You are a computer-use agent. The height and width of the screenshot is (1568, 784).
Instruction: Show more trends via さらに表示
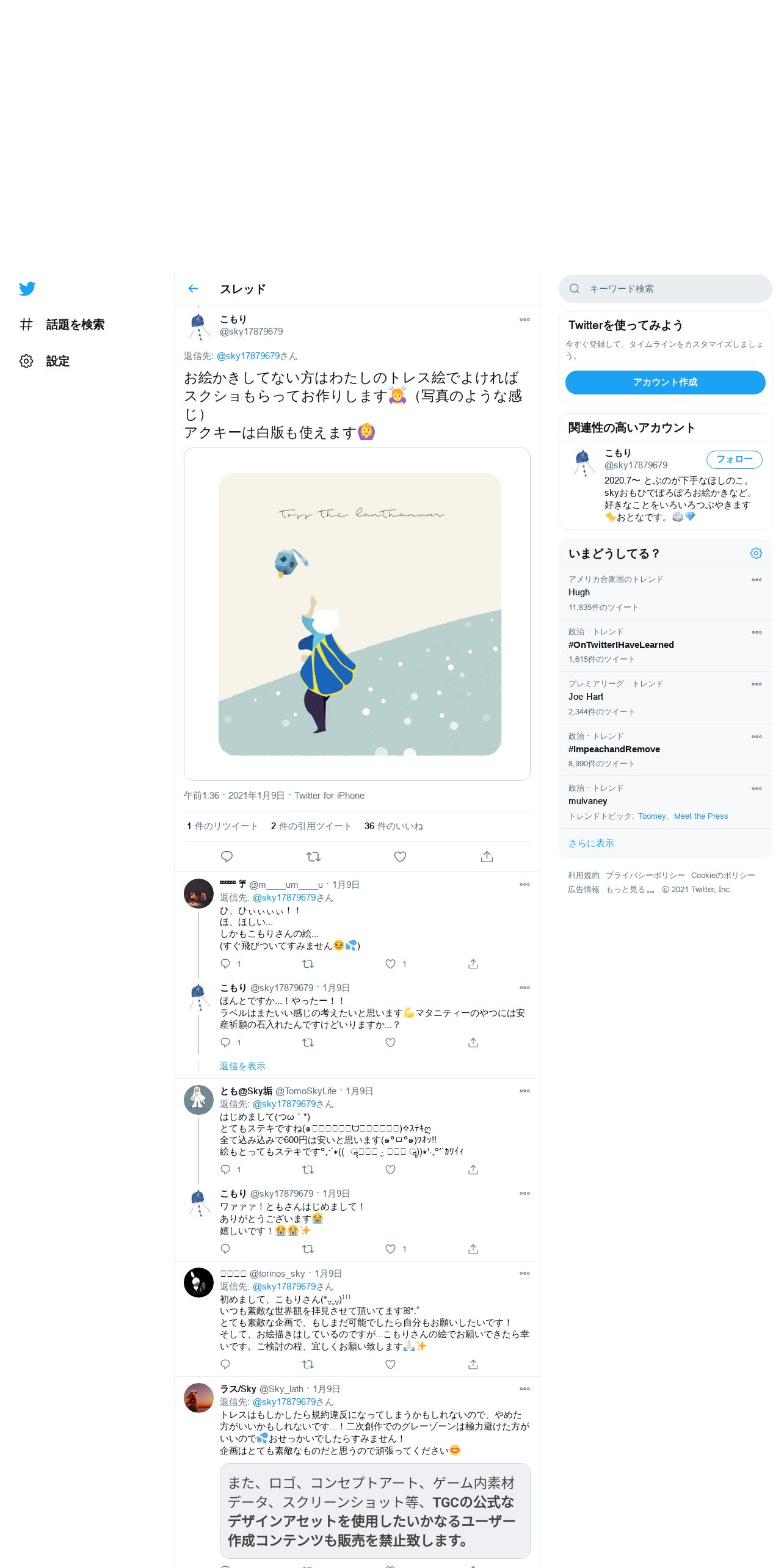591,843
